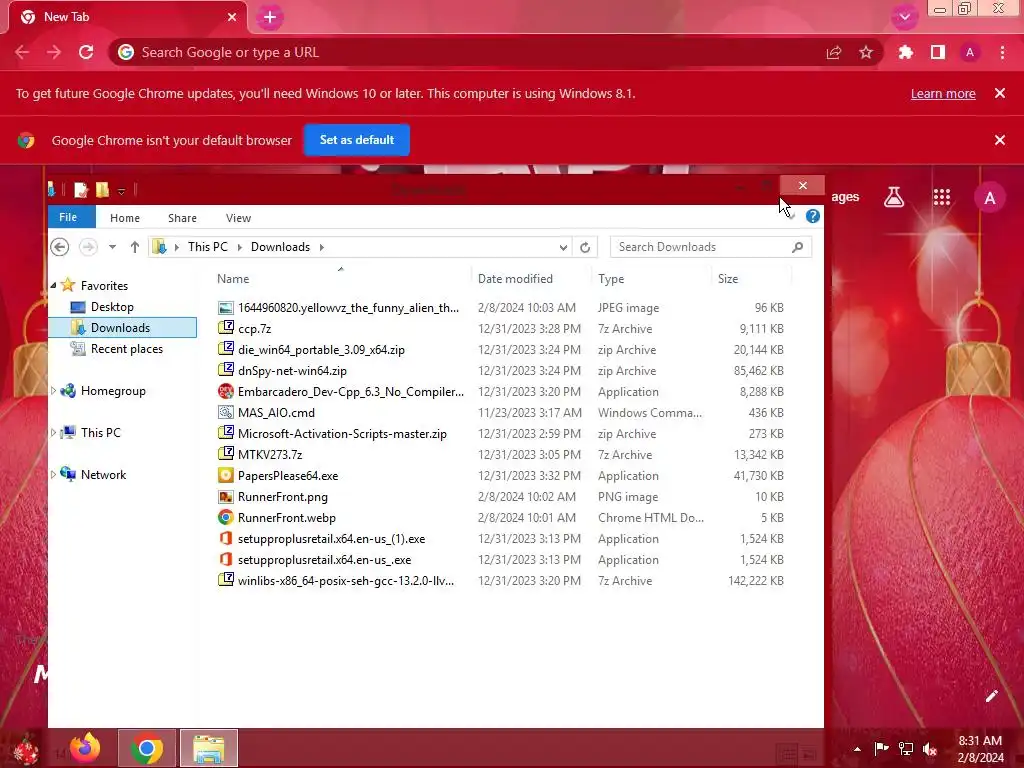This screenshot has height=768, width=1024.
Task: Select file ccp.7z
Action: click(x=254, y=328)
